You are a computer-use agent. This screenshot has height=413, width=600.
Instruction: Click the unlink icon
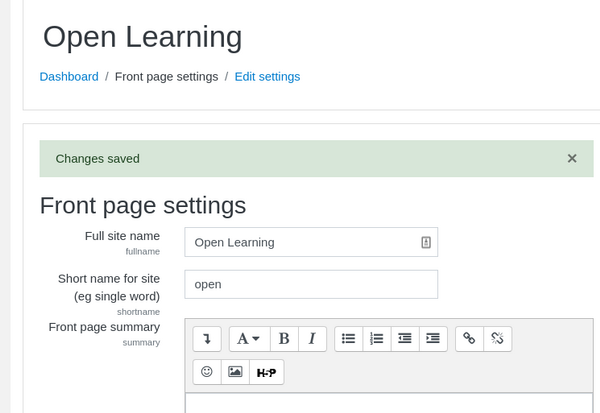[x=497, y=339]
